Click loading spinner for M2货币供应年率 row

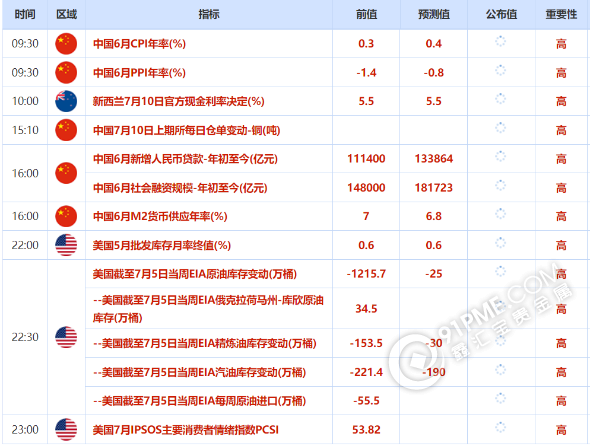coord(500,214)
